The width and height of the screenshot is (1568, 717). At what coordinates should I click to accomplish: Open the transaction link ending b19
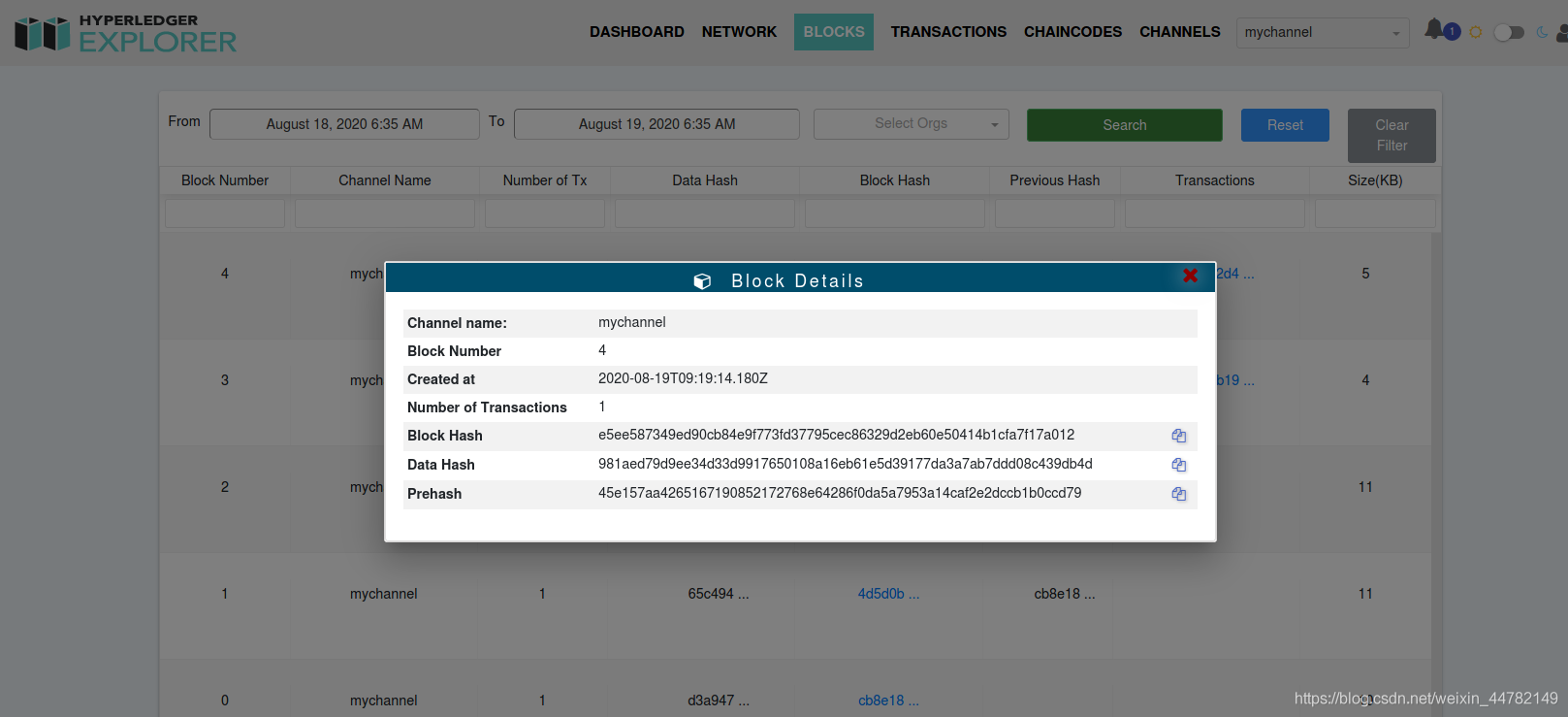[1235, 380]
